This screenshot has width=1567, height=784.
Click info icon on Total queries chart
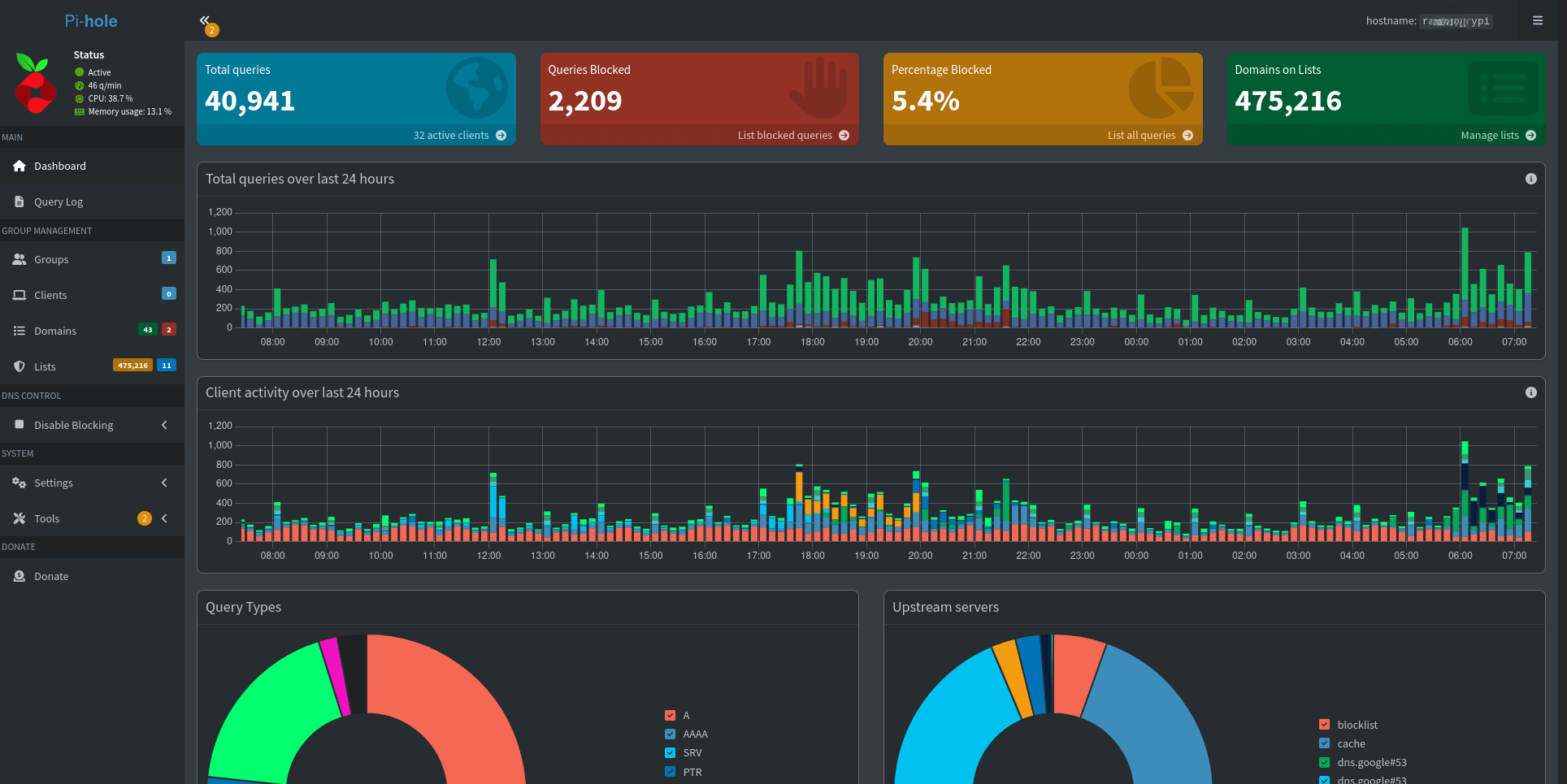click(x=1530, y=179)
